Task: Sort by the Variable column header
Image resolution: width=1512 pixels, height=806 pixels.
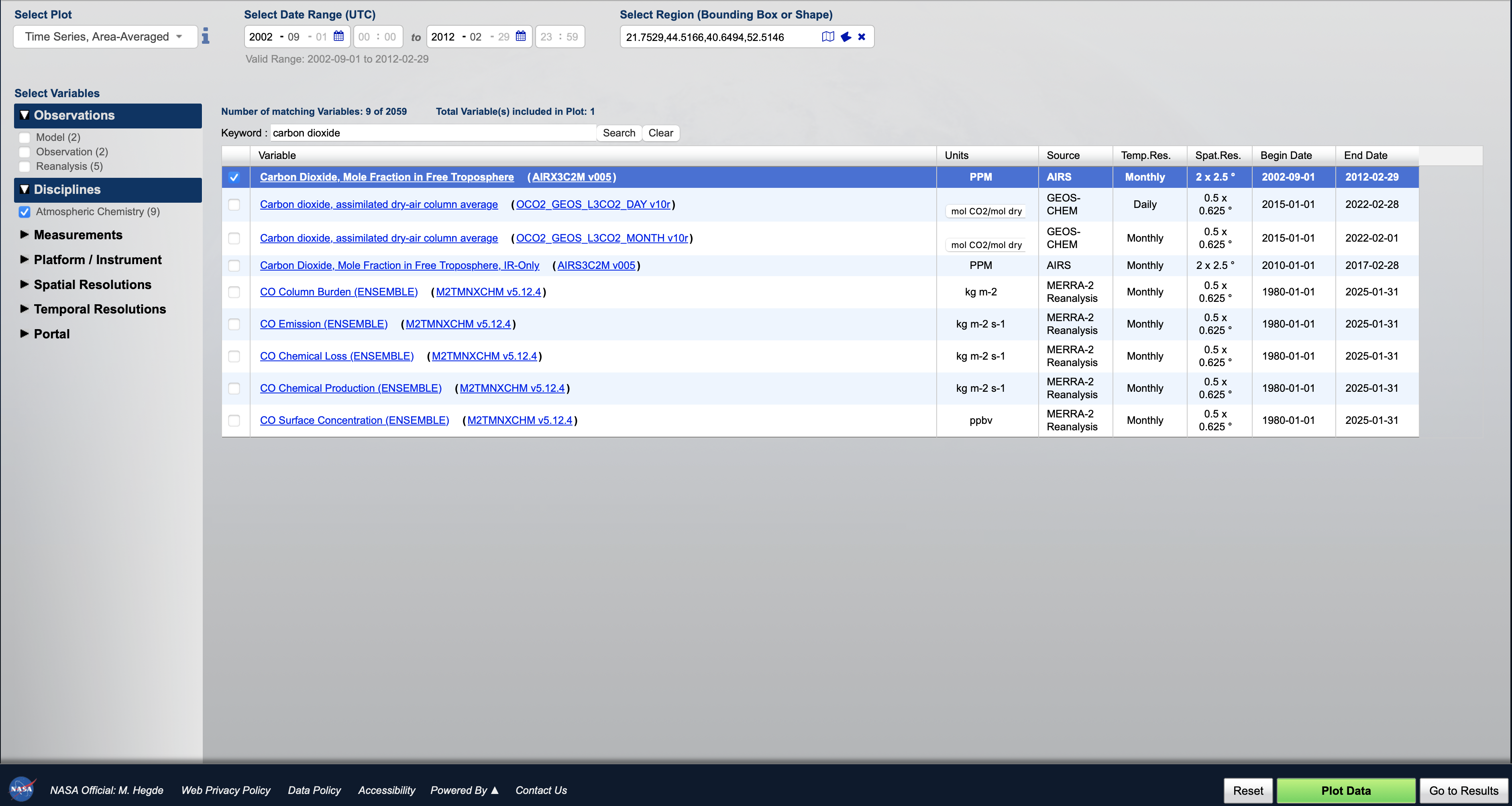Action: tap(593, 155)
